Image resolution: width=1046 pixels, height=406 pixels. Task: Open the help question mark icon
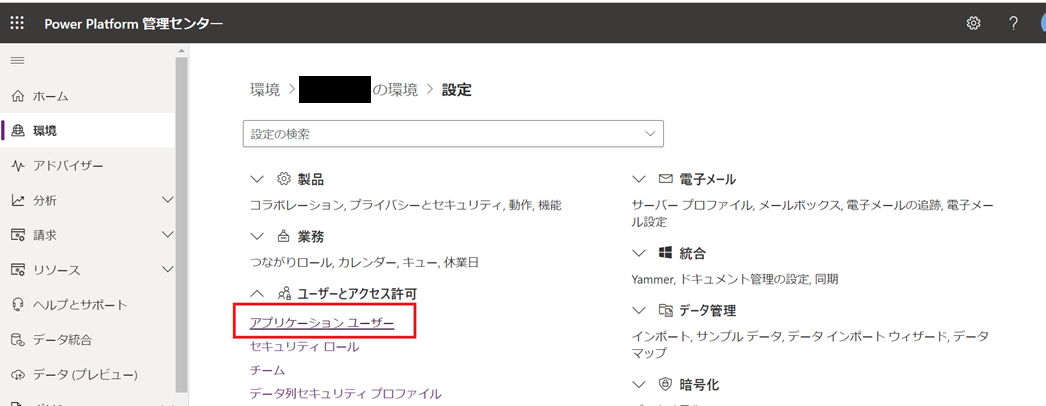point(1013,23)
